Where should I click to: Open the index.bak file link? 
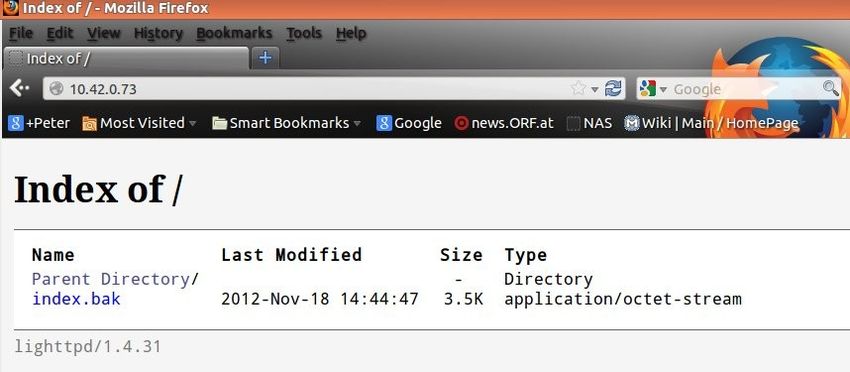pos(76,299)
